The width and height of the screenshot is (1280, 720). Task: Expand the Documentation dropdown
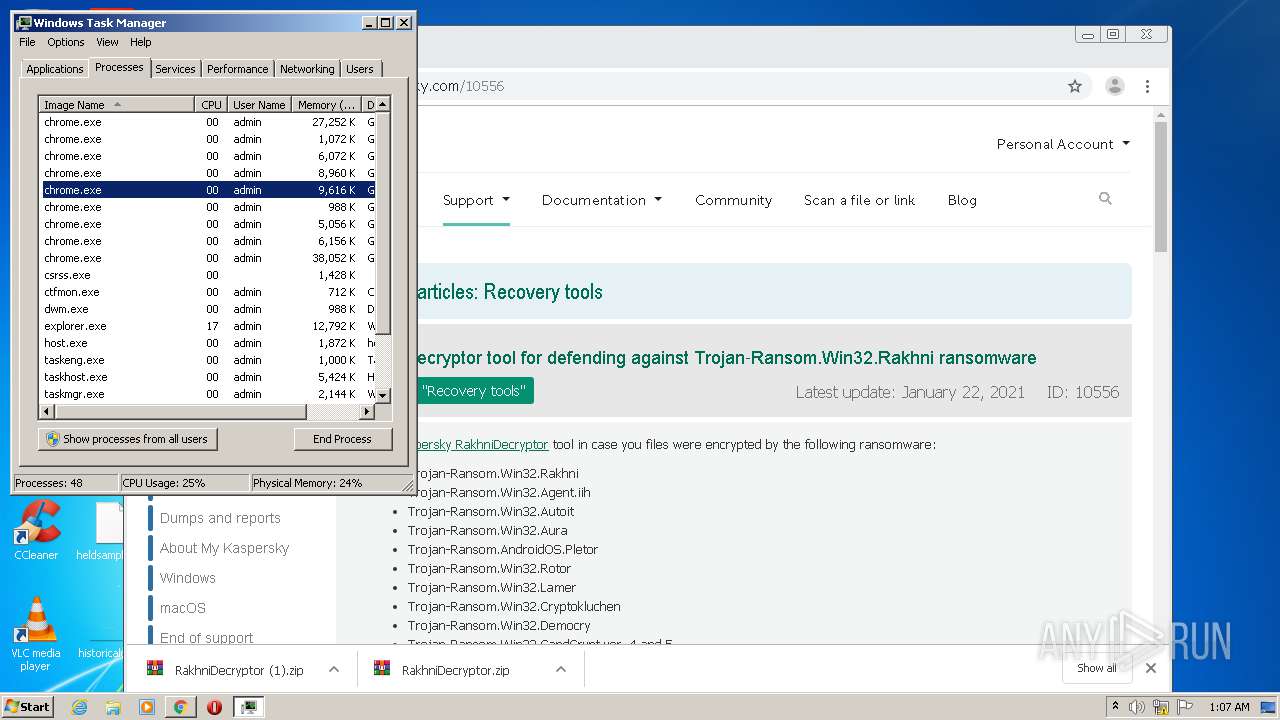click(602, 200)
